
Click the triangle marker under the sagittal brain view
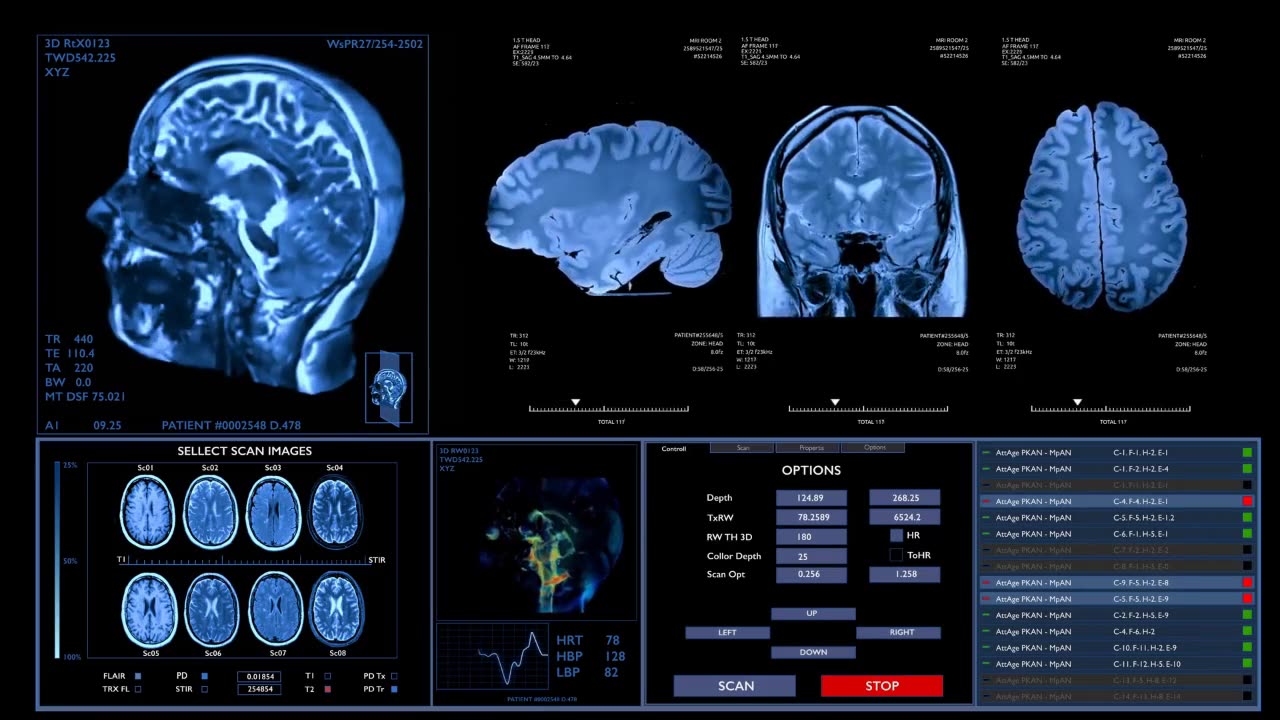pyautogui.click(x=575, y=402)
